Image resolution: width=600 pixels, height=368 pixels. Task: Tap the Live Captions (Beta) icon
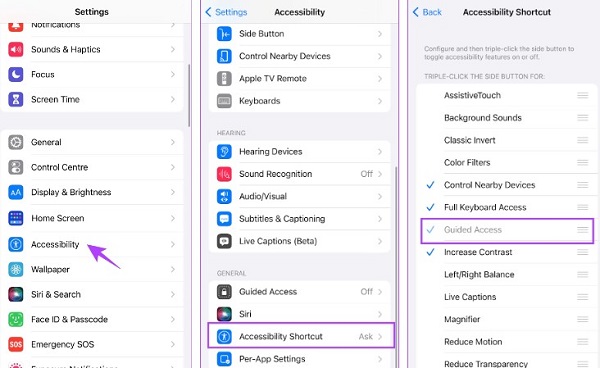224,241
